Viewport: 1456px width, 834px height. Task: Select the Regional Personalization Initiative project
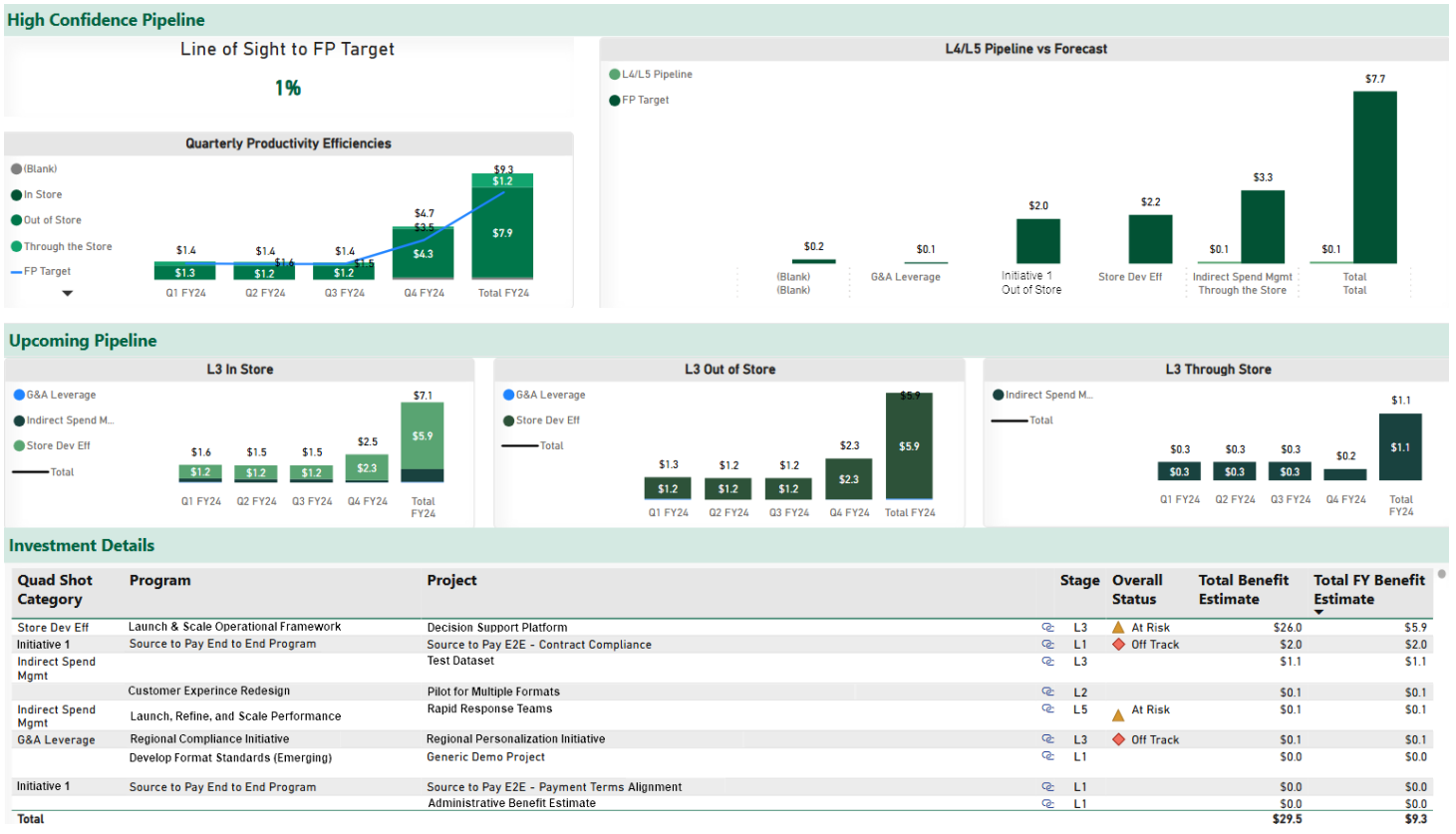[x=515, y=739]
